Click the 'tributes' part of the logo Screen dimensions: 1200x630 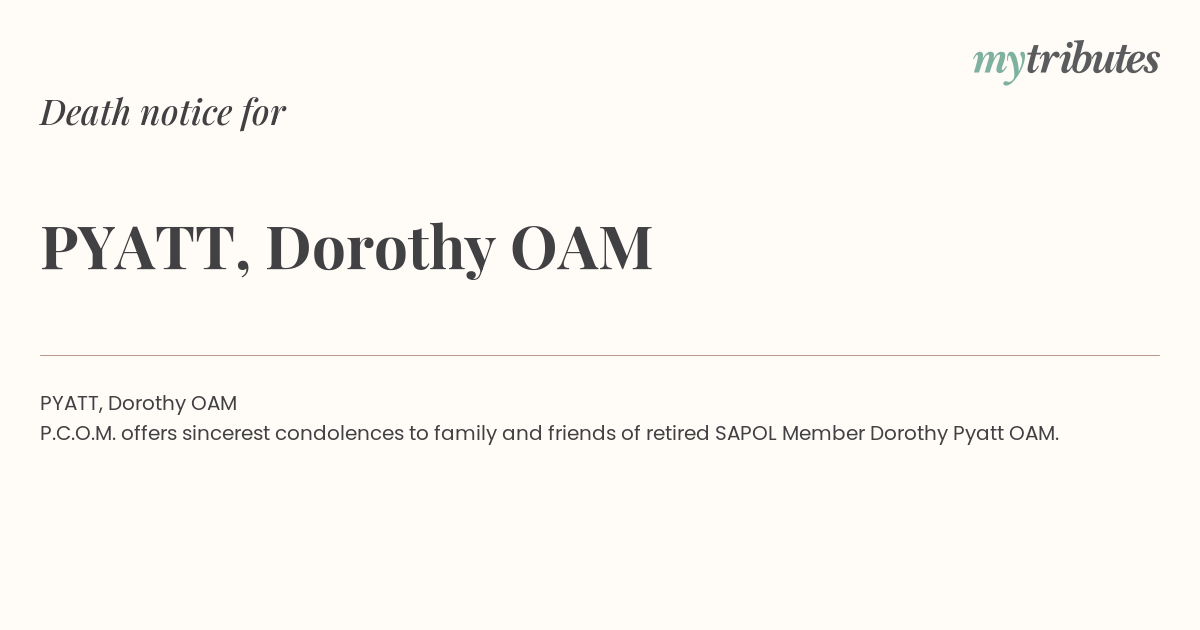point(1093,59)
